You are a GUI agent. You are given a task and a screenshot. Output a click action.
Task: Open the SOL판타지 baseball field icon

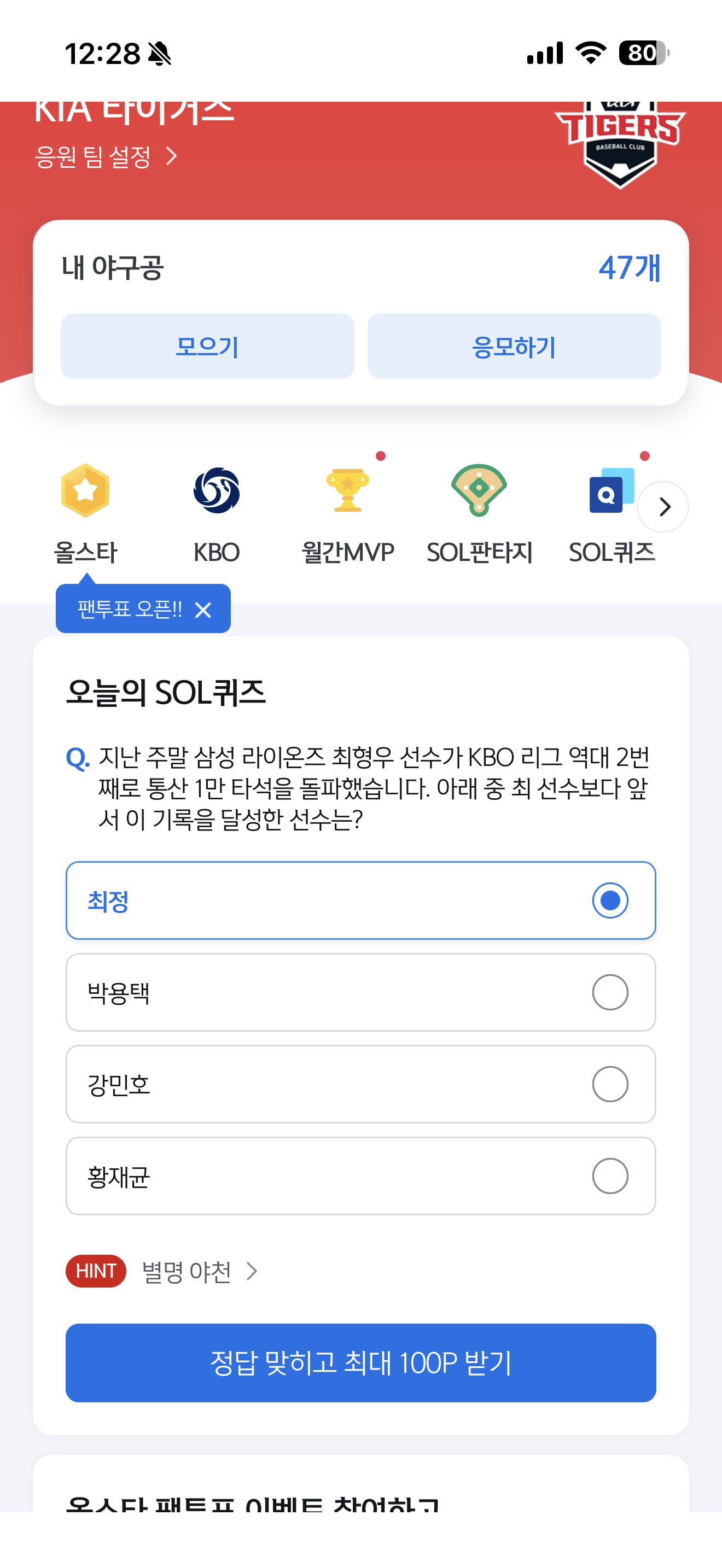click(479, 490)
